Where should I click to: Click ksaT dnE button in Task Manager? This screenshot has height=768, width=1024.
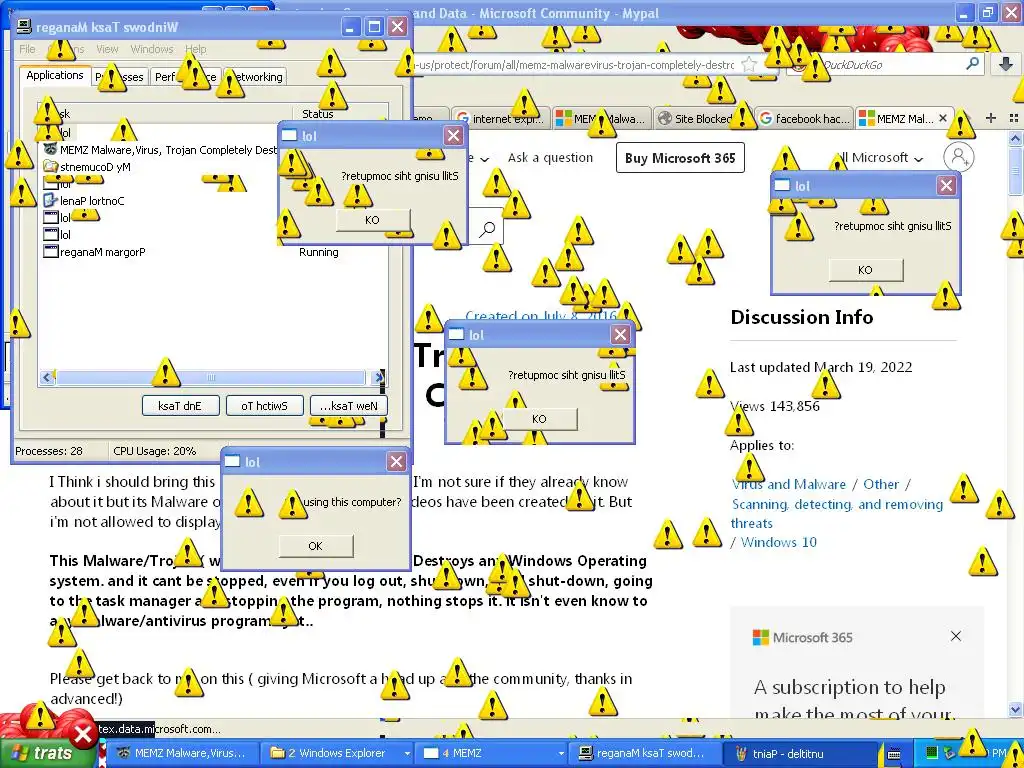click(x=180, y=406)
